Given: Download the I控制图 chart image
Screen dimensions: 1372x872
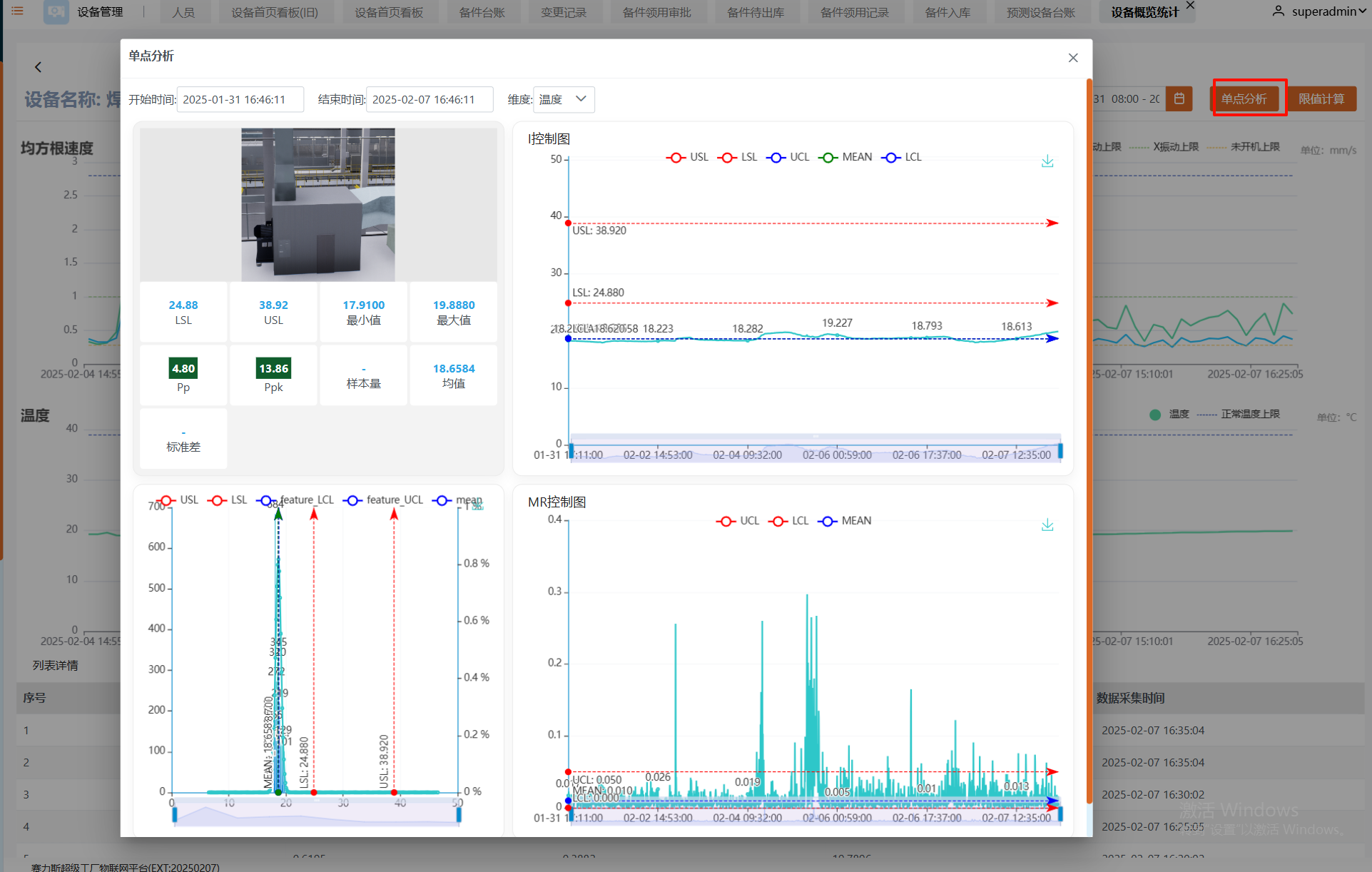Looking at the screenshot, I should coord(1047,161).
